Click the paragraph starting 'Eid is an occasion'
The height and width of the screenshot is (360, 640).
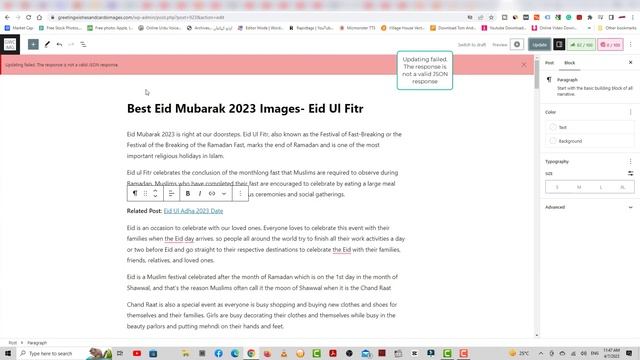(x=266, y=244)
